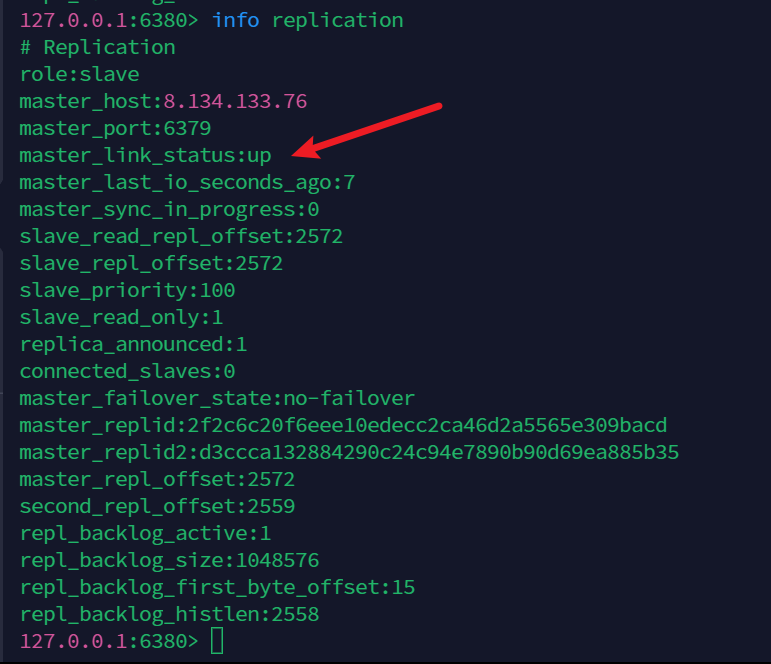Image resolution: width=771 pixels, height=664 pixels.
Task: Click the slave_read_only:1 line
Action: click(121, 317)
